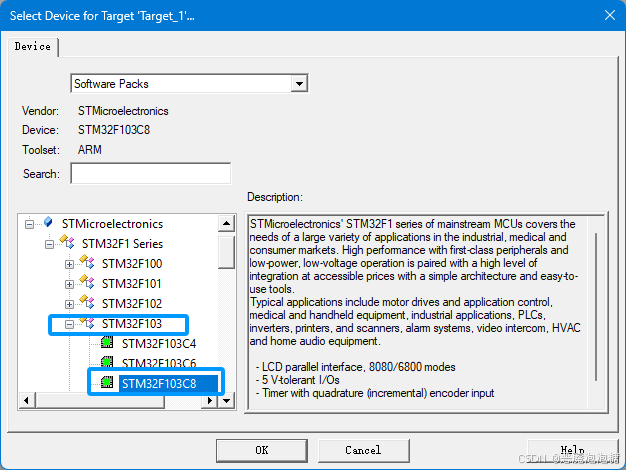
Task: Click the STM32F101 subfamily icon
Action: coord(87,282)
